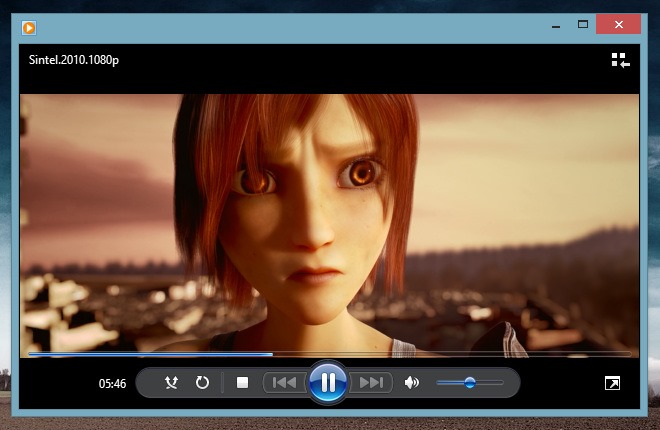Minimize the player window

[556, 25]
